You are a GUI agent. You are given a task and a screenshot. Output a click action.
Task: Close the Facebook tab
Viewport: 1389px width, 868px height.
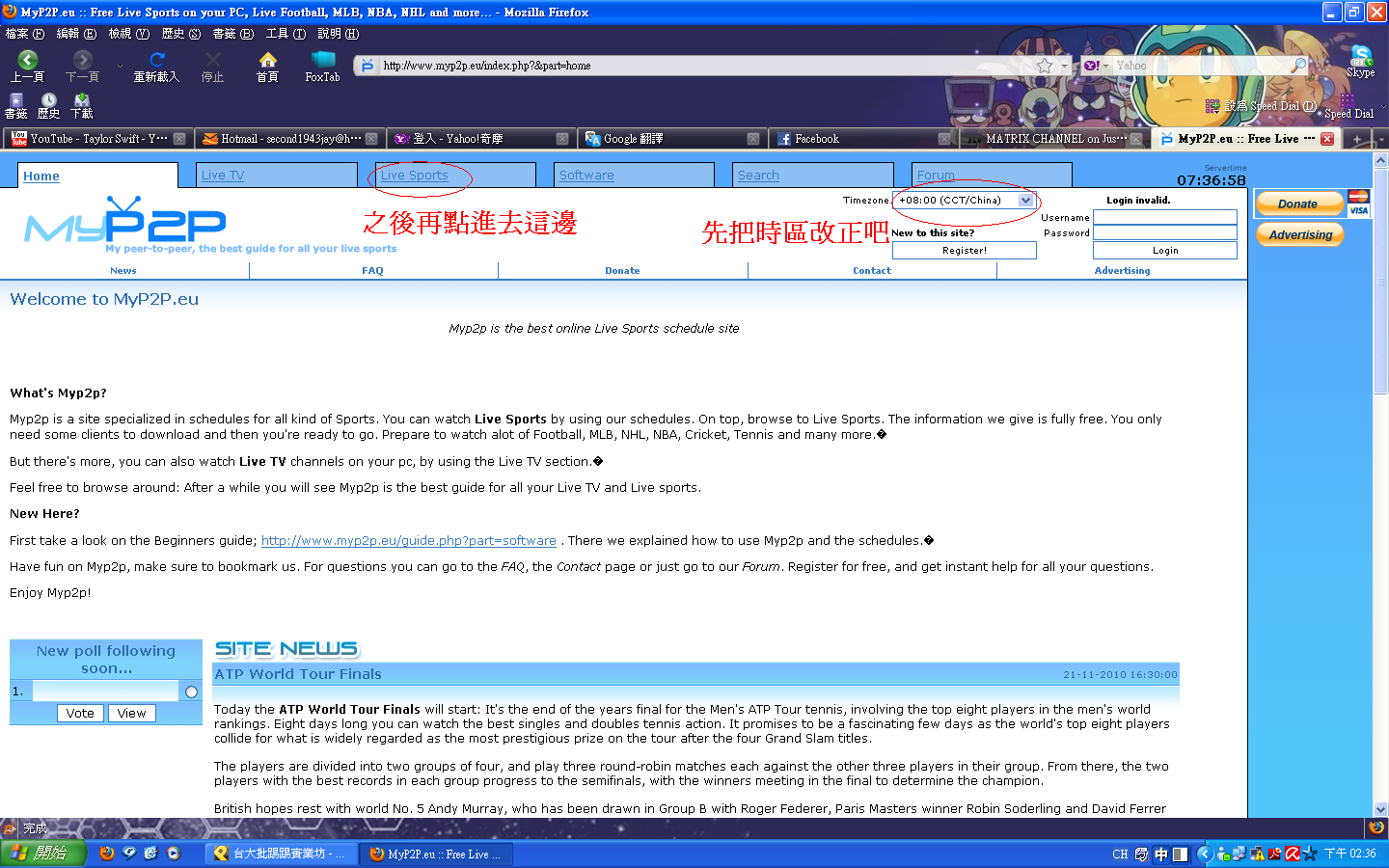click(x=945, y=139)
